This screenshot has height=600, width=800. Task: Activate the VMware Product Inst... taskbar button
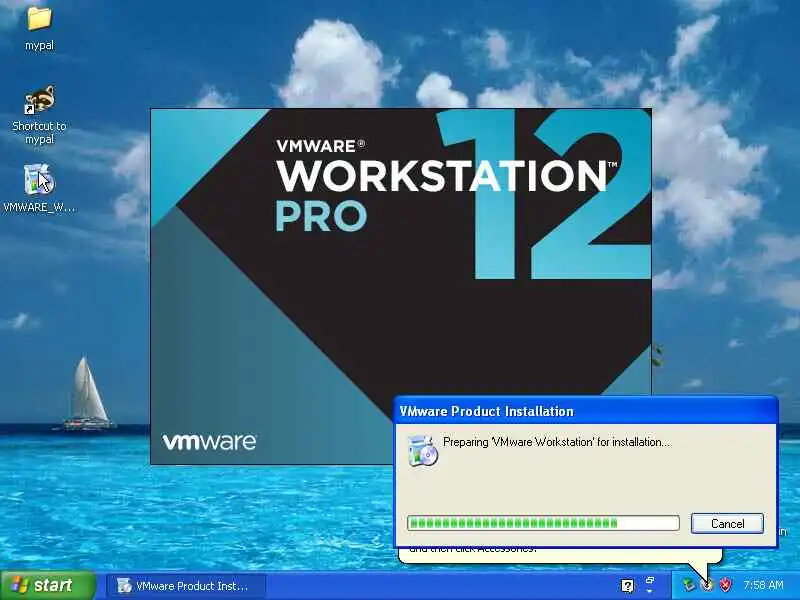click(186, 586)
